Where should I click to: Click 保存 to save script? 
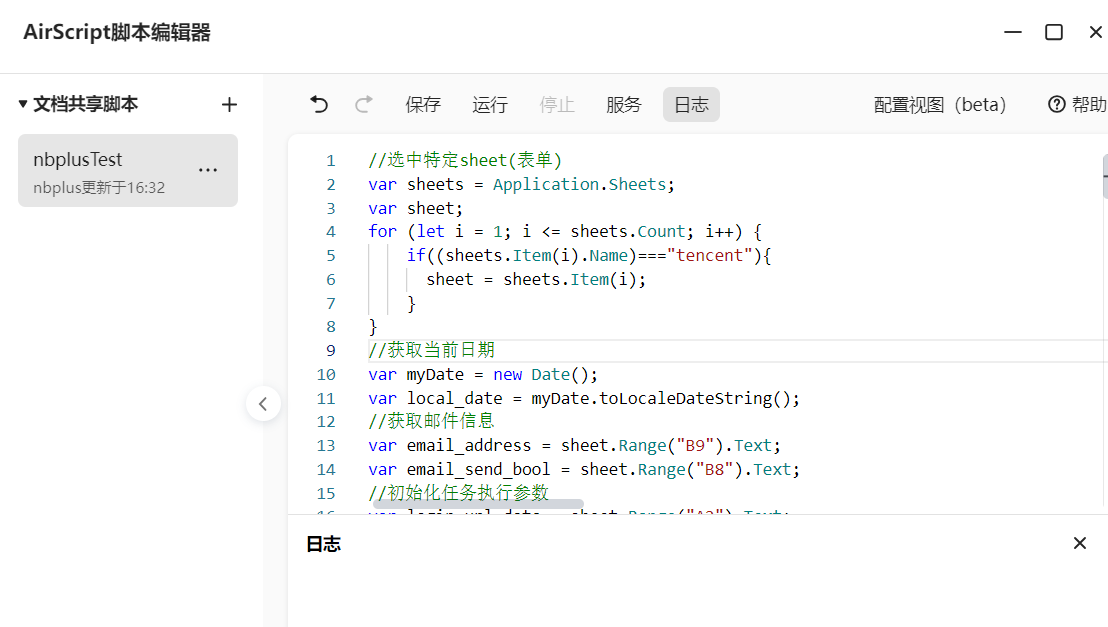pos(423,104)
